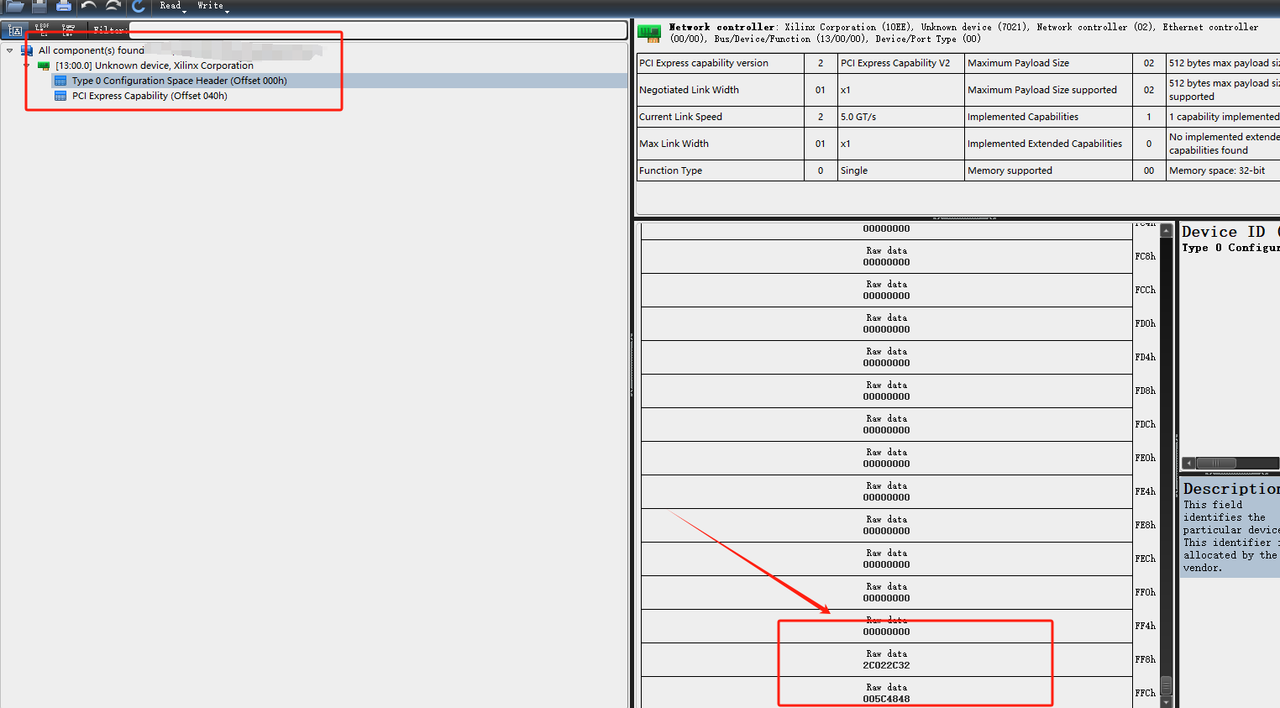Image resolution: width=1280 pixels, height=708 pixels.
Task: Select PCI Express Capability (Offset 040h)
Action: click(149, 96)
